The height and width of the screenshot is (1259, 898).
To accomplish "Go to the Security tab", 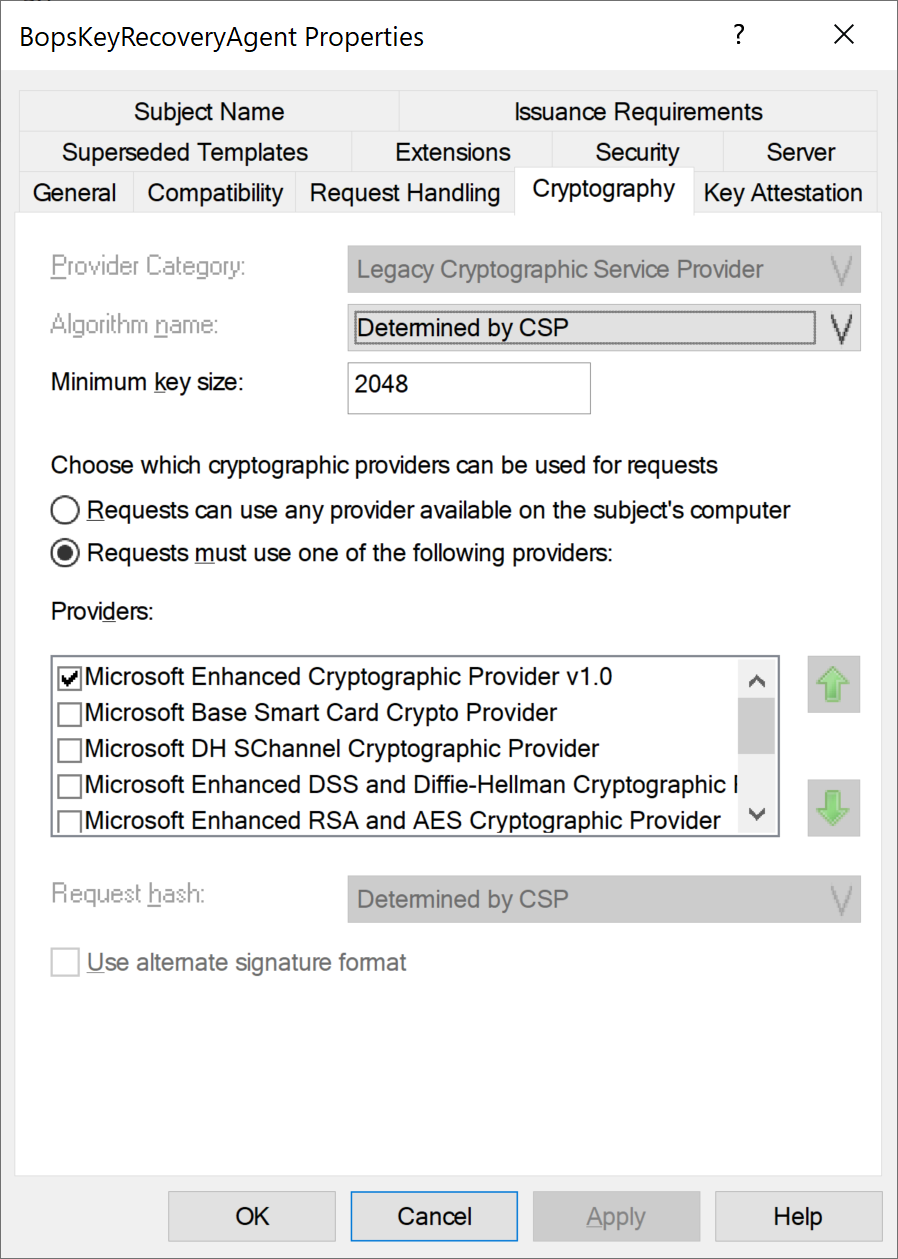I will click(637, 152).
